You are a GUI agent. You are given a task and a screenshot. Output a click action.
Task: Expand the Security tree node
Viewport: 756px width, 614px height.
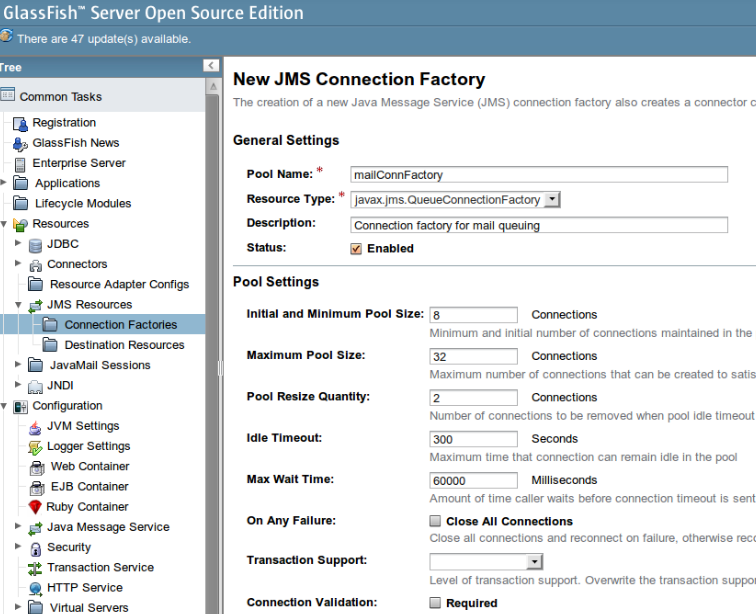(18, 546)
